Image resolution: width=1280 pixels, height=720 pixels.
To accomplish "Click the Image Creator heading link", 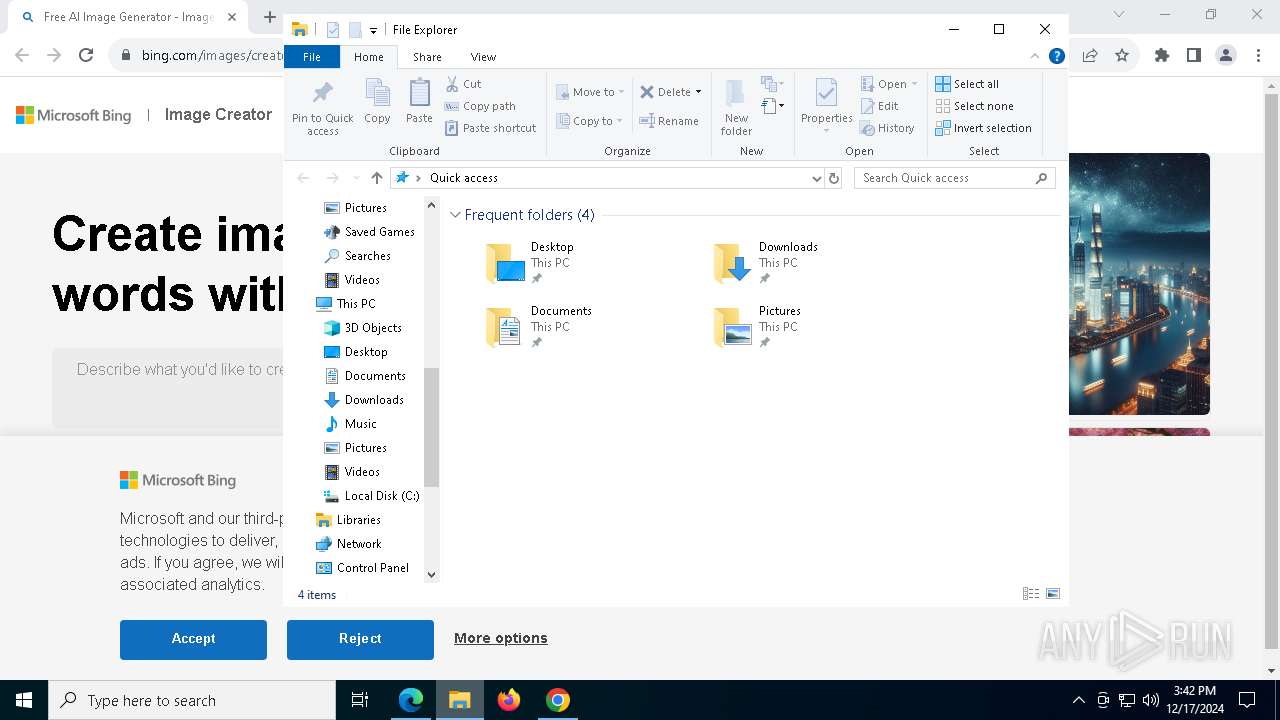I will click(x=218, y=115).
